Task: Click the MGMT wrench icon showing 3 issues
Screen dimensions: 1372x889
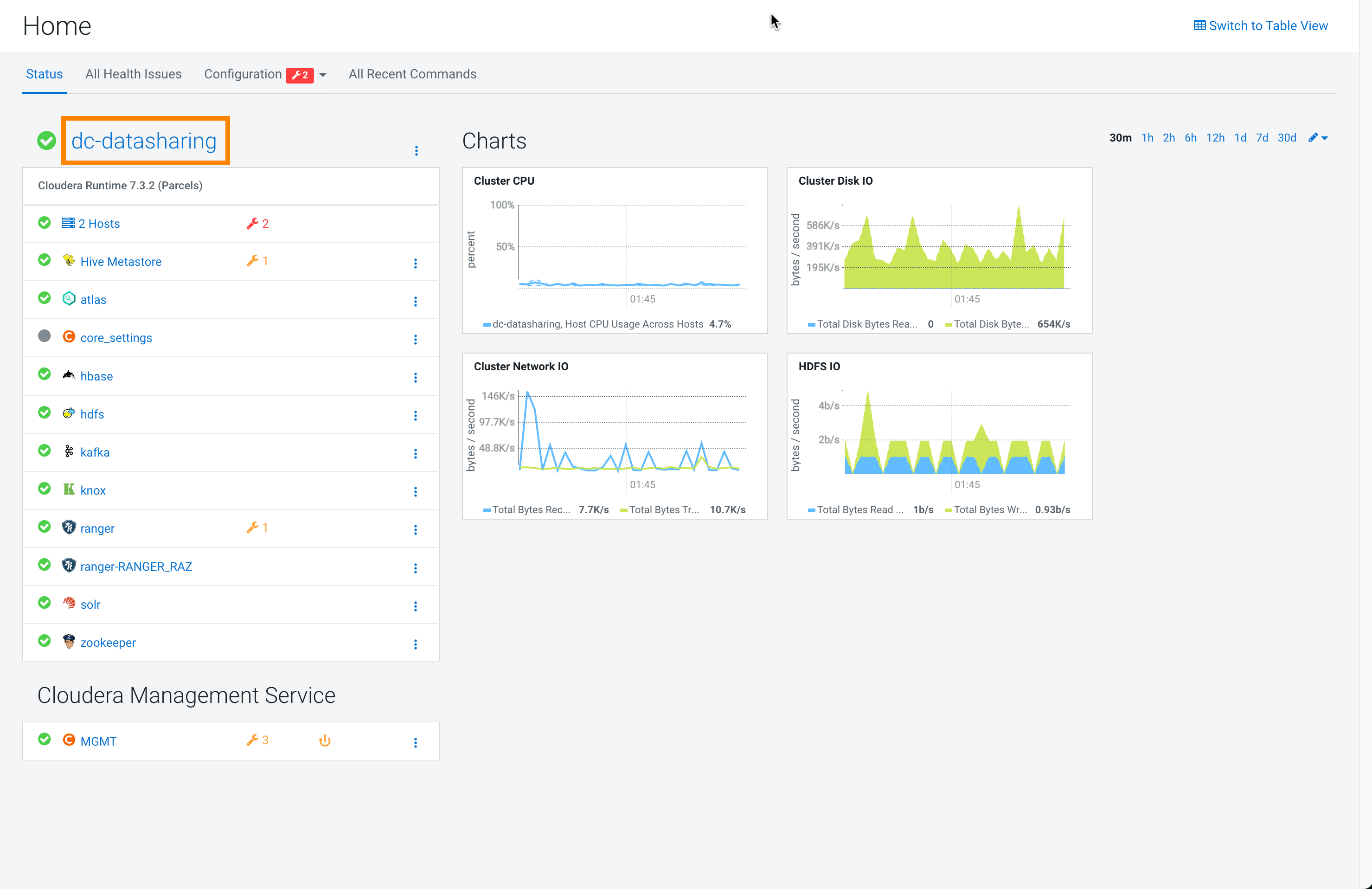Action: point(252,740)
